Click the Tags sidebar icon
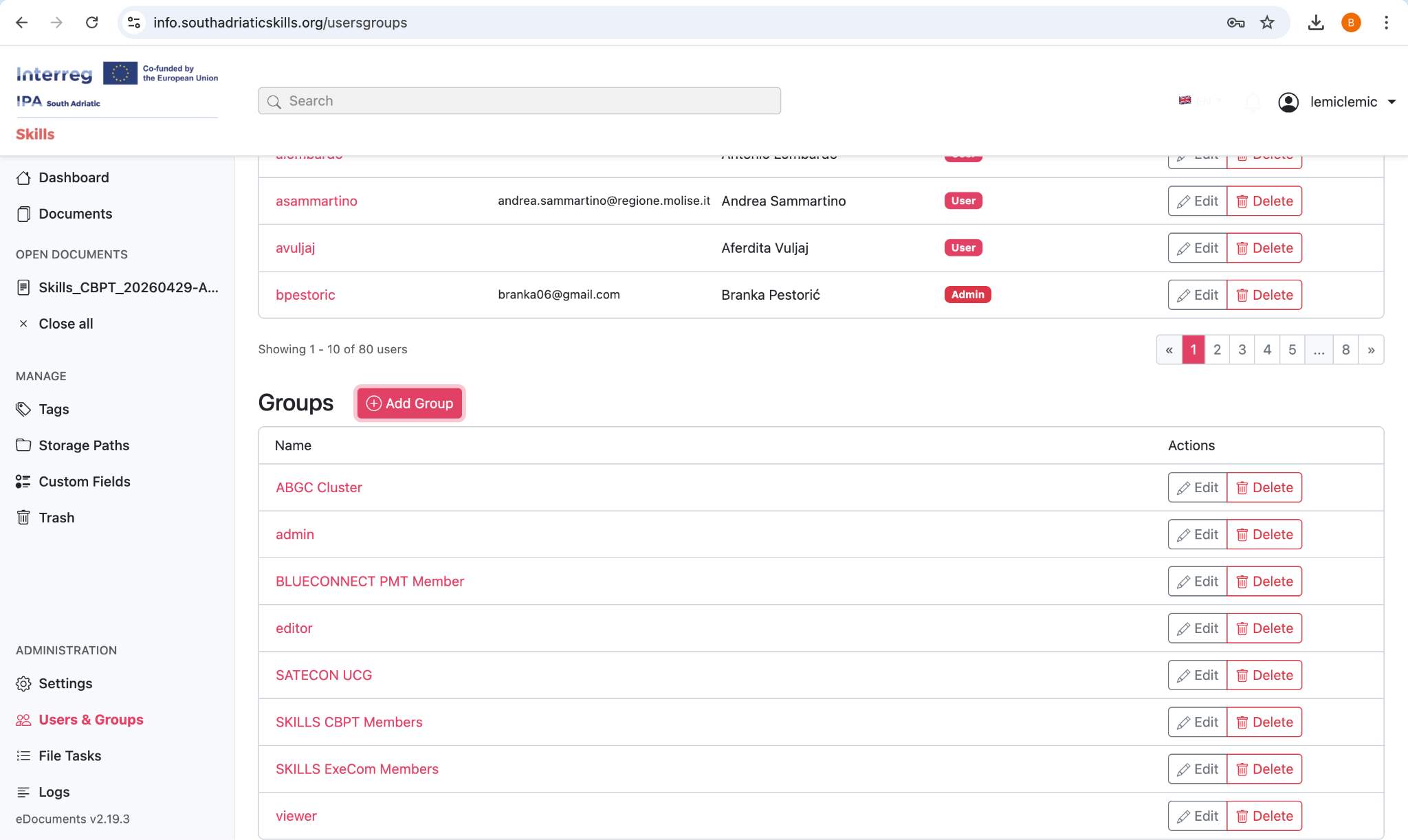Viewport: 1408px width, 840px height. pyautogui.click(x=23, y=409)
